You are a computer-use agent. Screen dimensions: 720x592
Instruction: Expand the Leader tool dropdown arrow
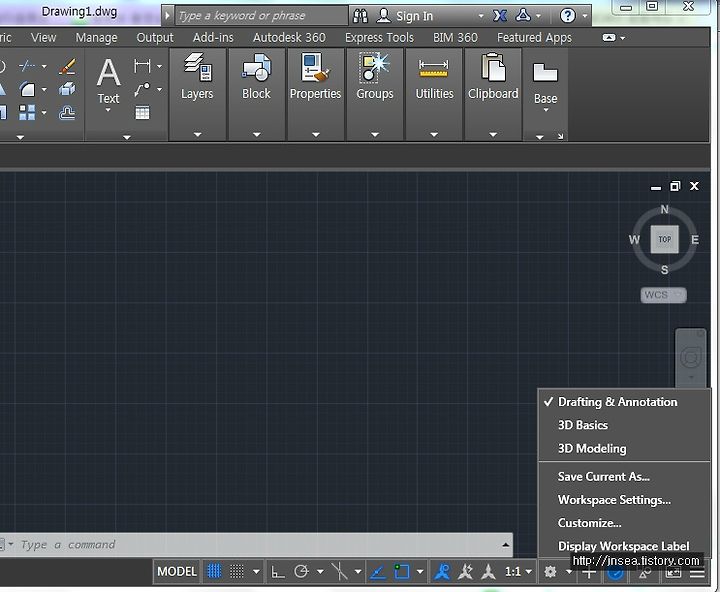(x=159, y=89)
